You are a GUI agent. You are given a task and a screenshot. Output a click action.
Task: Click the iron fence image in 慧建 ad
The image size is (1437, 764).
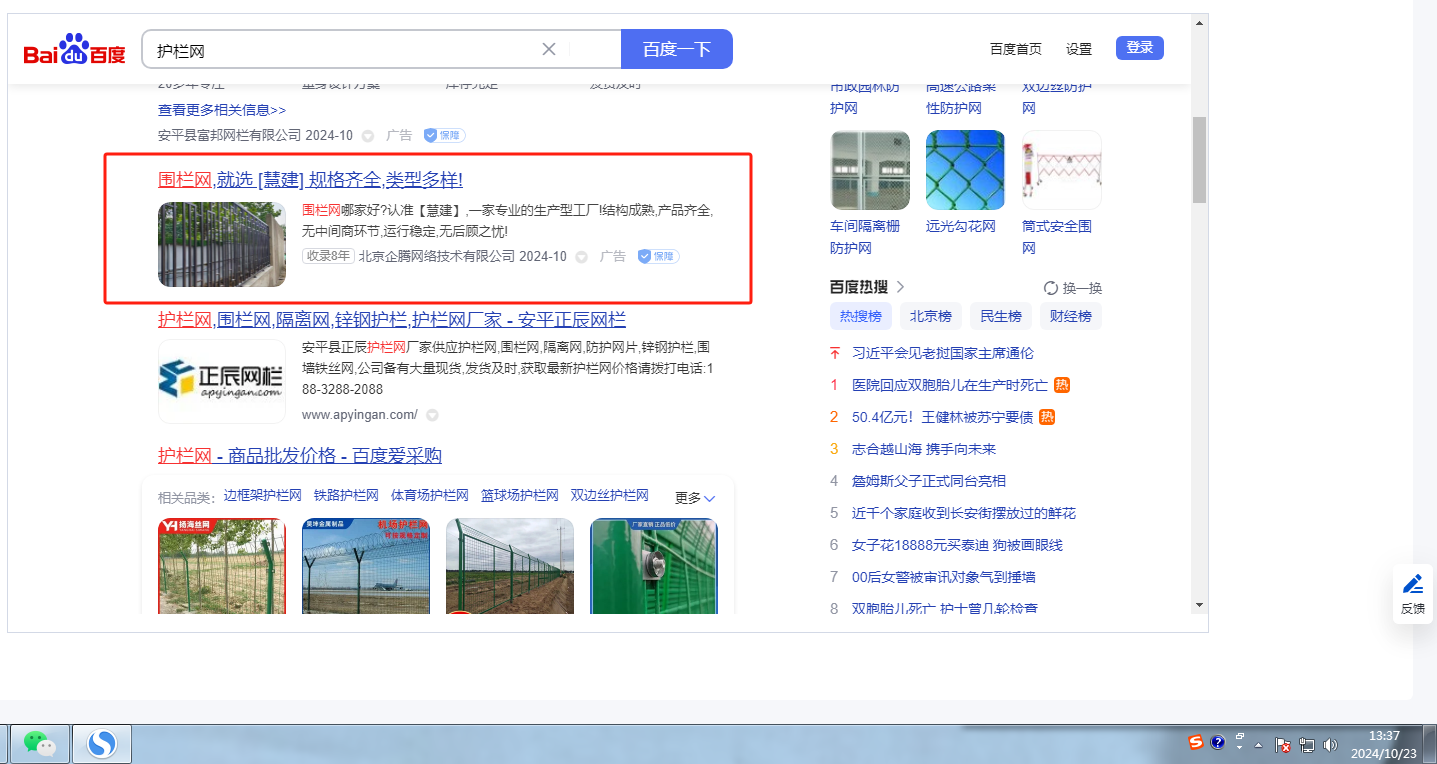coord(222,245)
